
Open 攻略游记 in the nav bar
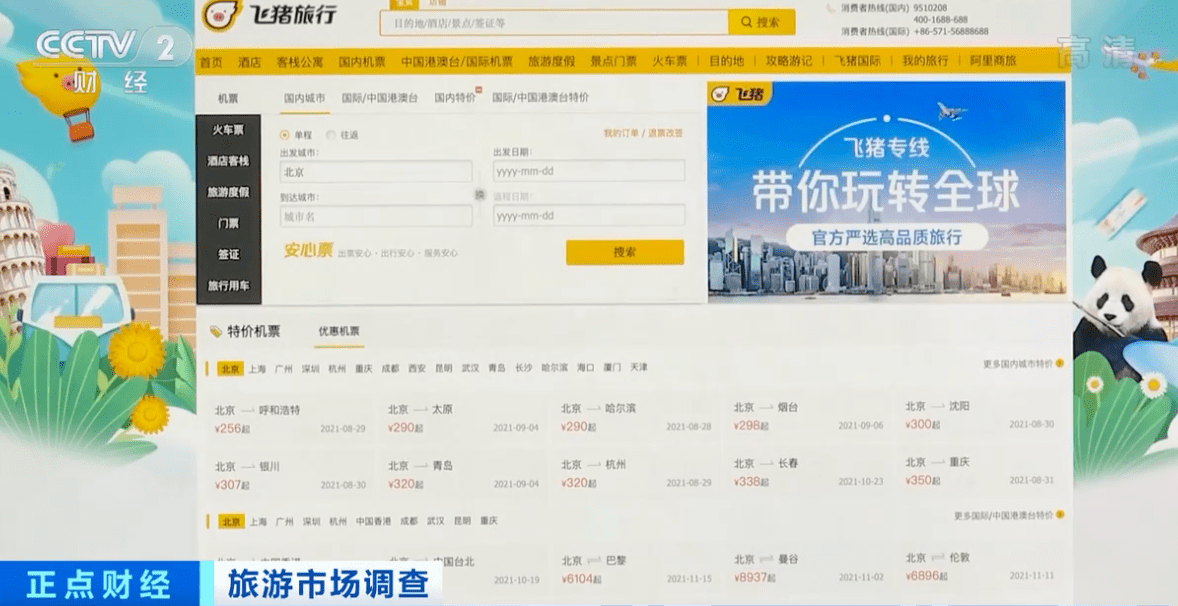[789, 62]
